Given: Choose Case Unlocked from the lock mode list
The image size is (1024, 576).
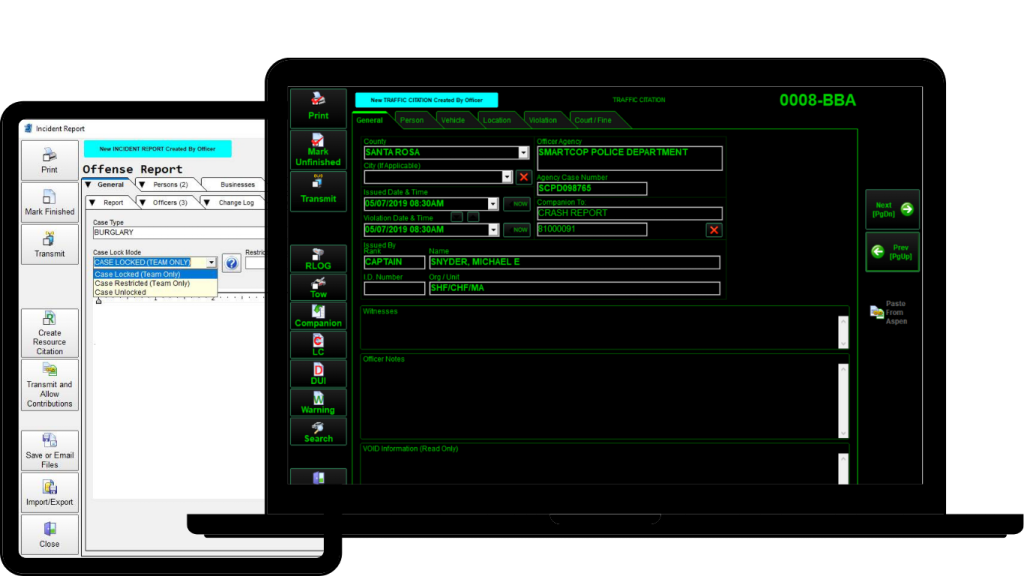Looking at the screenshot, I should click(x=120, y=292).
